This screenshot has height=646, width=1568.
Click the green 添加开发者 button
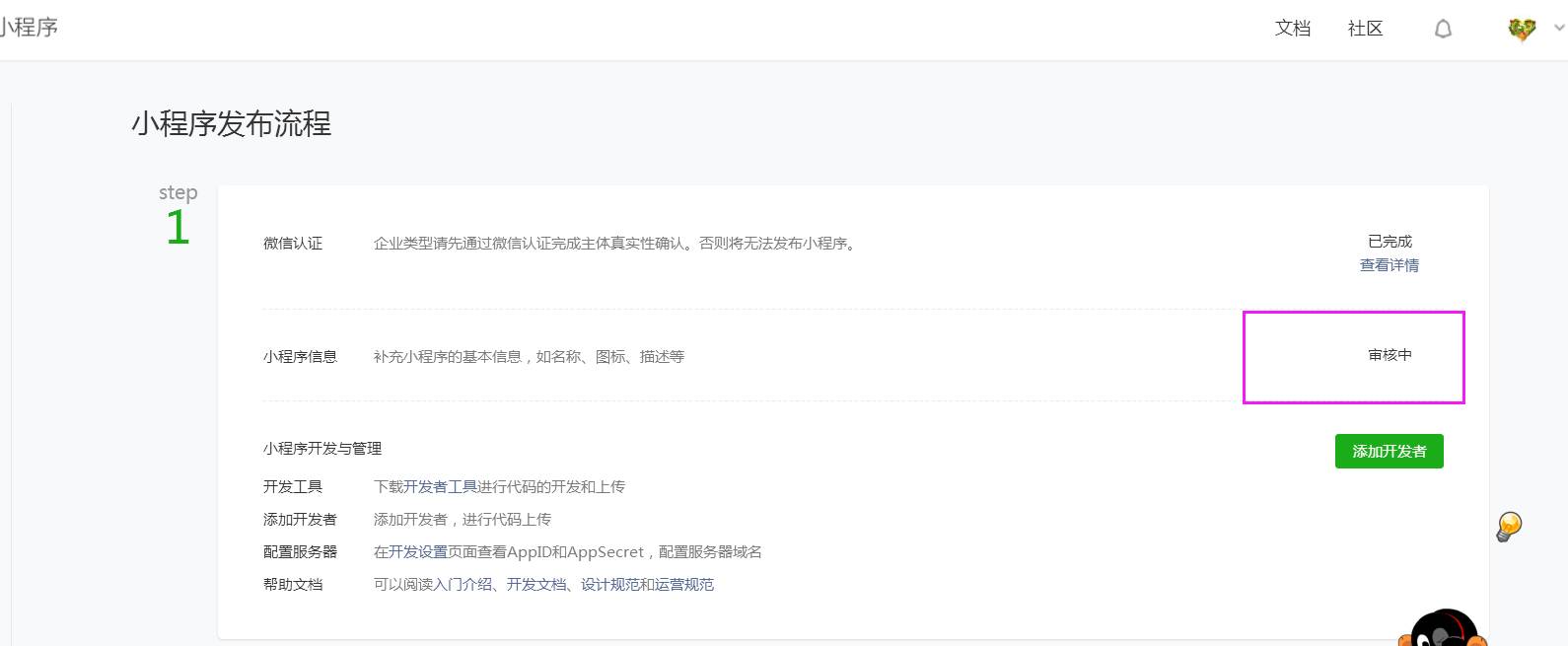[1390, 451]
